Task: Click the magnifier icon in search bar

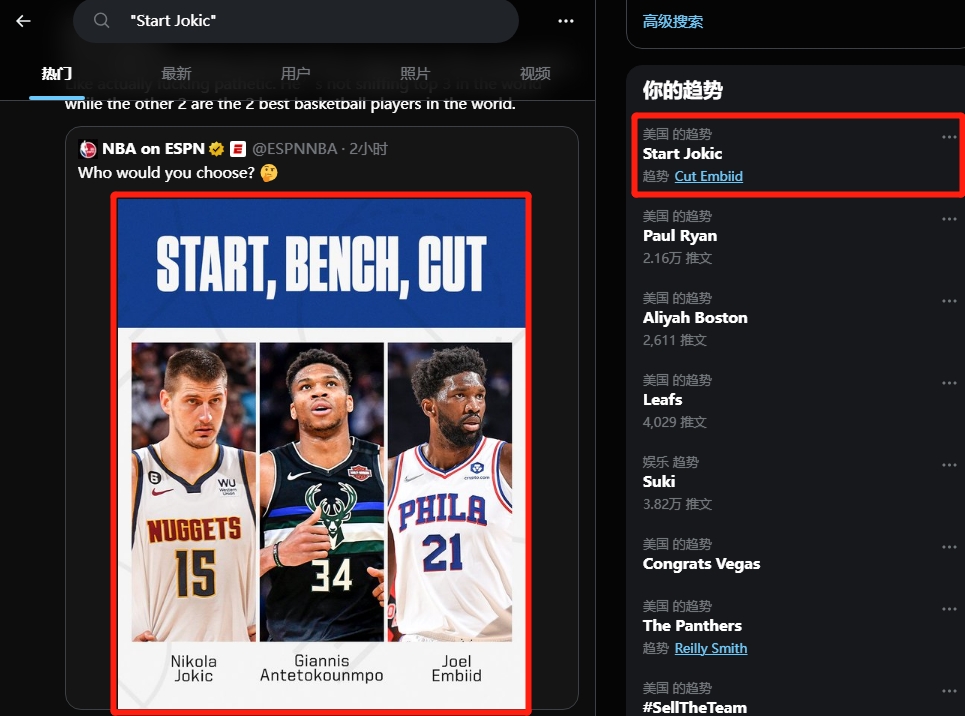Action: 101,21
